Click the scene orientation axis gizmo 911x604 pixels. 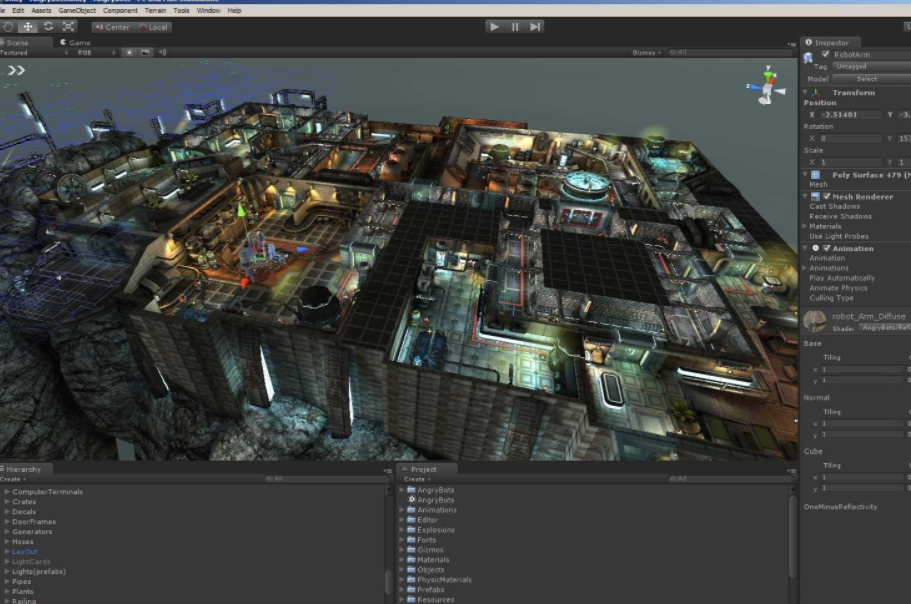(x=767, y=86)
